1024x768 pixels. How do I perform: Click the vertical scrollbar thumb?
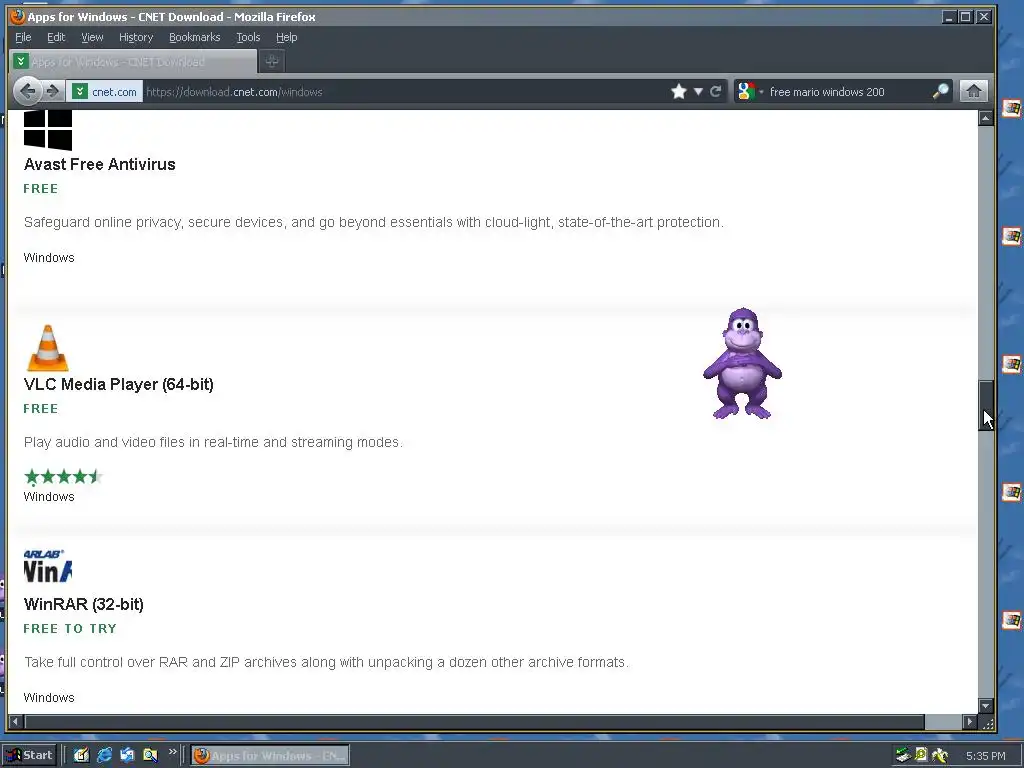coord(986,406)
